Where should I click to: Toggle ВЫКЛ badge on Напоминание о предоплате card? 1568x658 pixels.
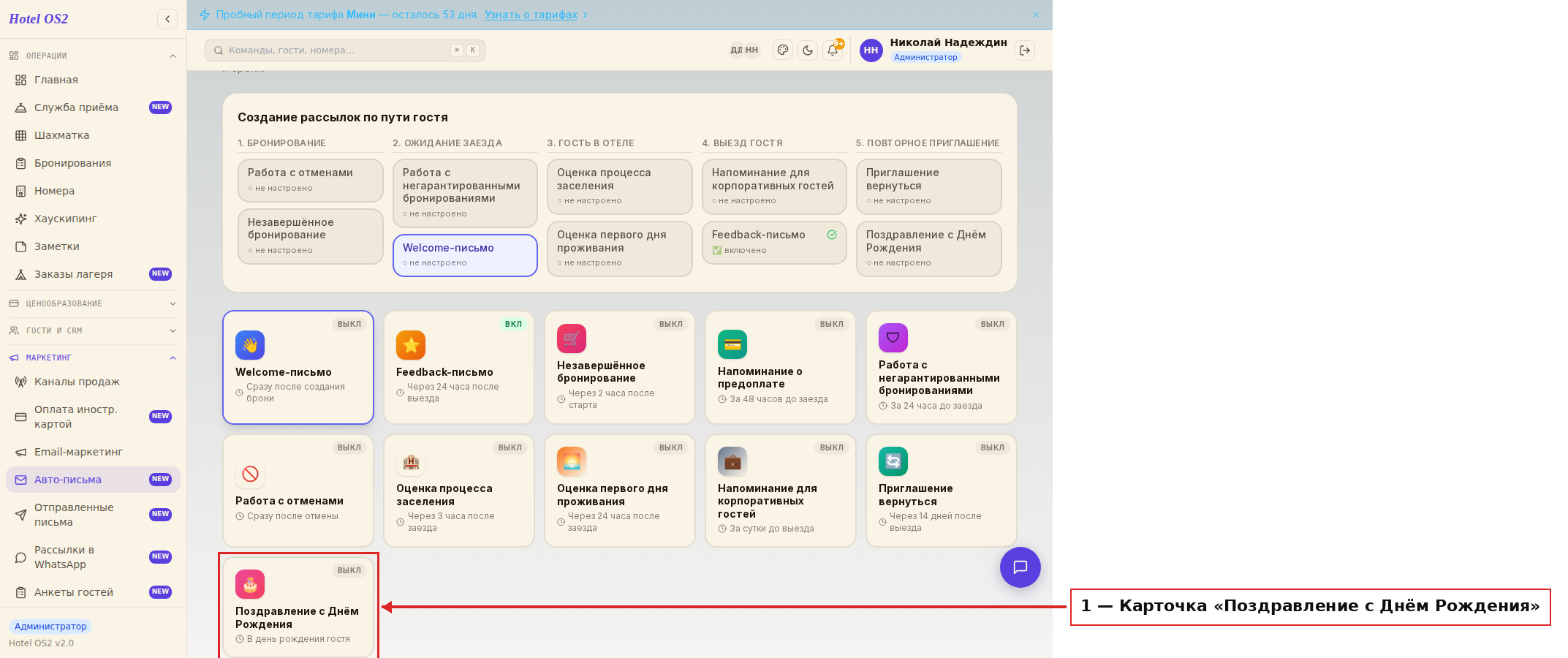coord(832,324)
